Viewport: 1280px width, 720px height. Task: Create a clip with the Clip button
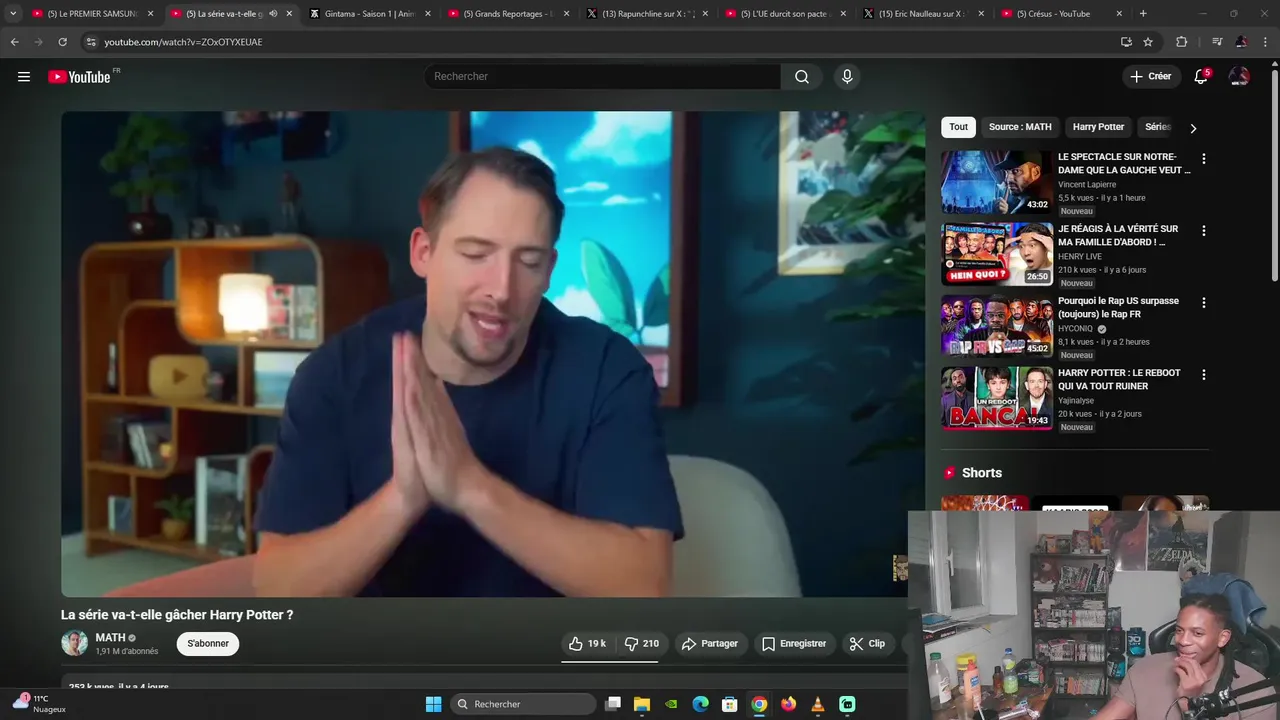pos(867,644)
